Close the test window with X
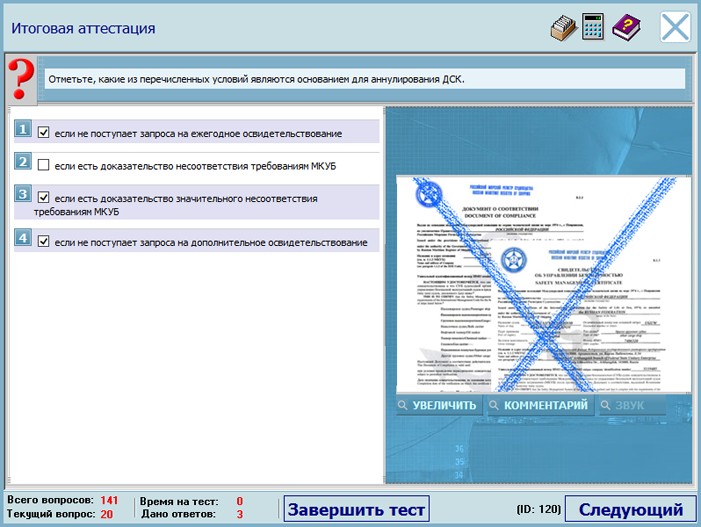701x527 pixels. pos(675,27)
